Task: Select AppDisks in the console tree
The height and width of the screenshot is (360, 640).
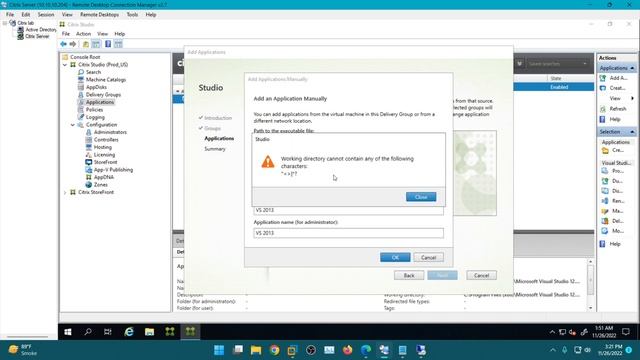Action: click(x=96, y=87)
